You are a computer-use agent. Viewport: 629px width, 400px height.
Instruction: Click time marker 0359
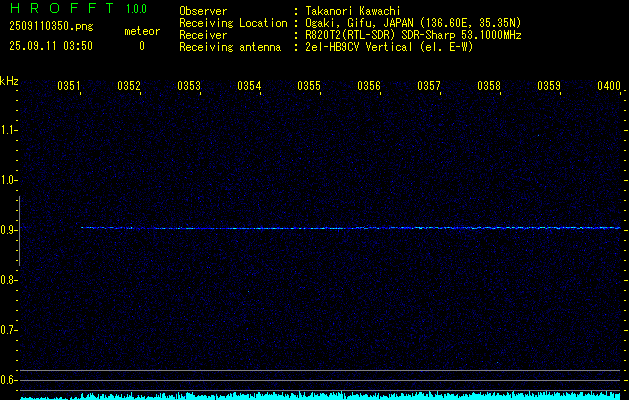(549, 86)
